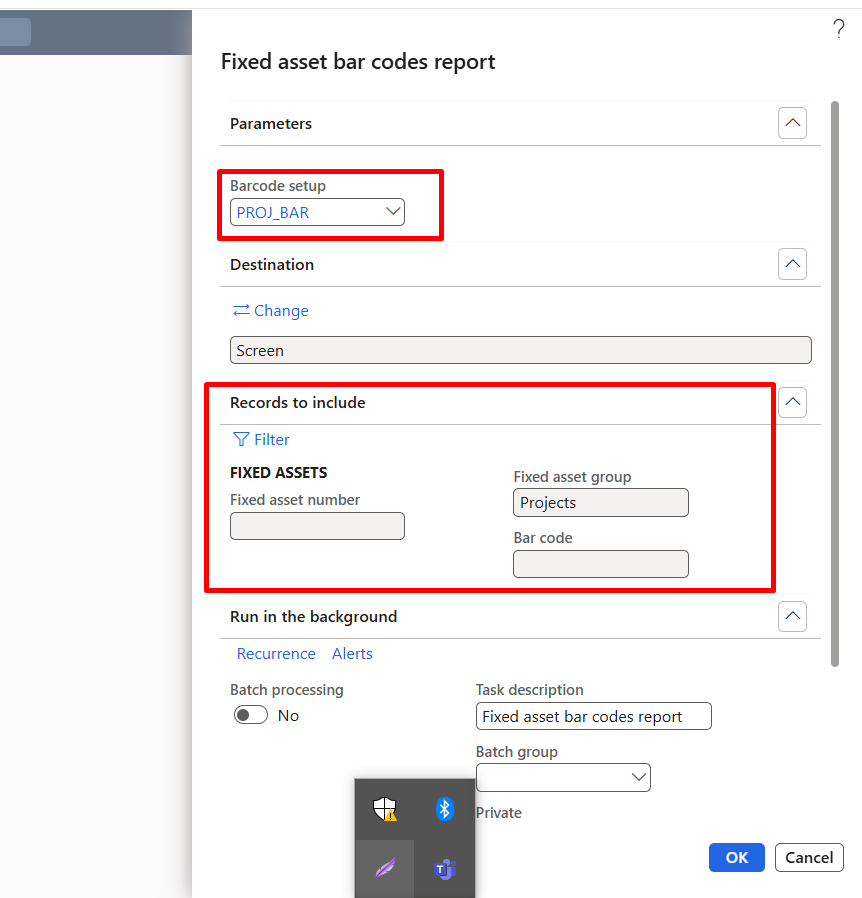Open the purple feather tray app
Image resolution: width=862 pixels, height=898 pixels.
pyautogui.click(x=385, y=868)
